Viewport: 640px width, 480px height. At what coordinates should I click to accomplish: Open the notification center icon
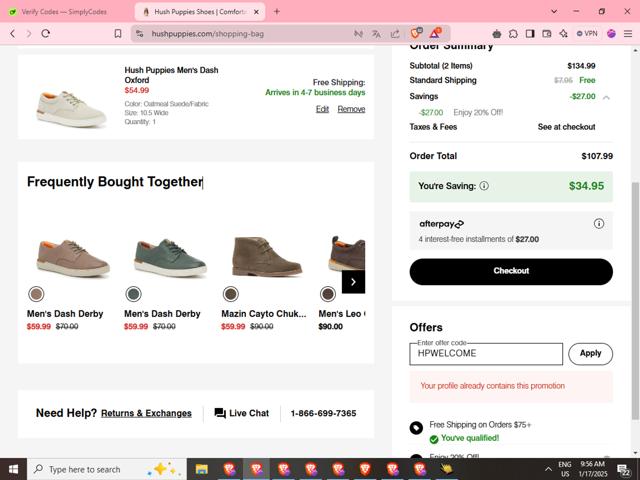point(623,470)
